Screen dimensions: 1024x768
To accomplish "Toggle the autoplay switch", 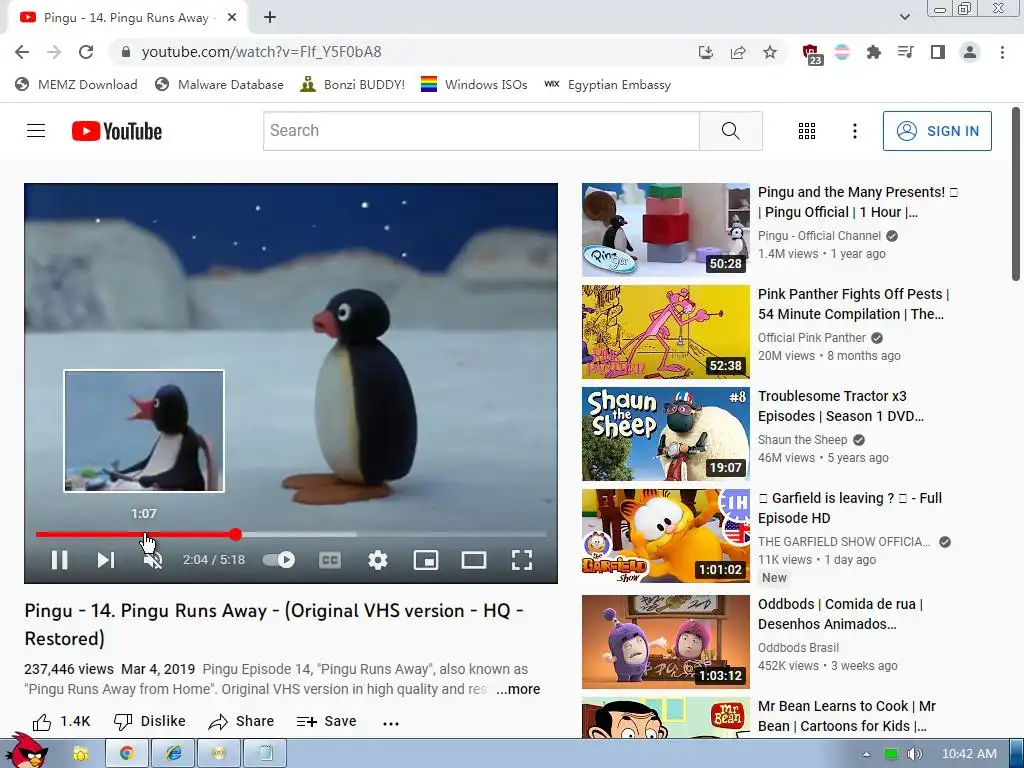I will 279,560.
